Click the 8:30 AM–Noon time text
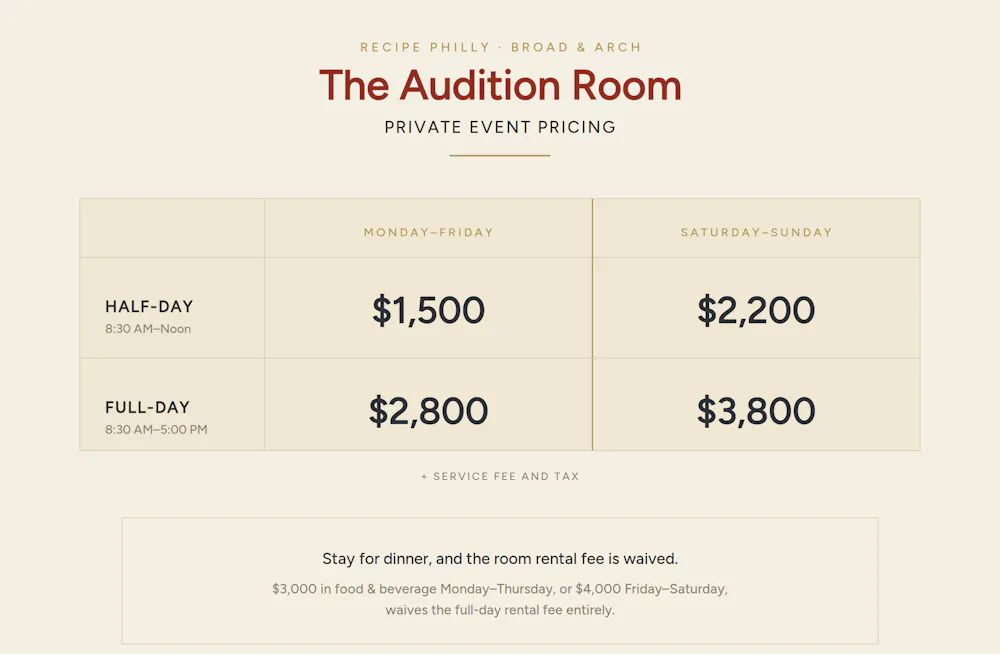 148,329
